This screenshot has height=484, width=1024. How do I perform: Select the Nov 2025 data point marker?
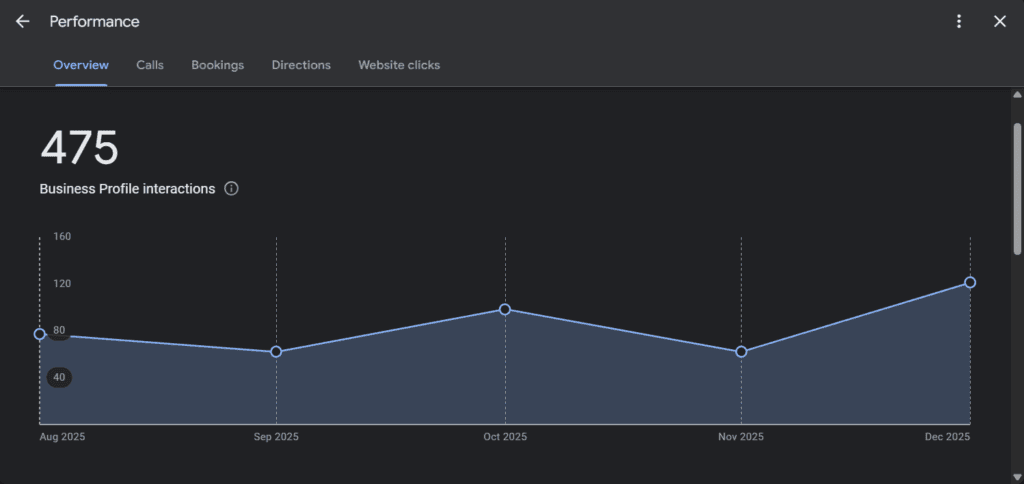741,352
